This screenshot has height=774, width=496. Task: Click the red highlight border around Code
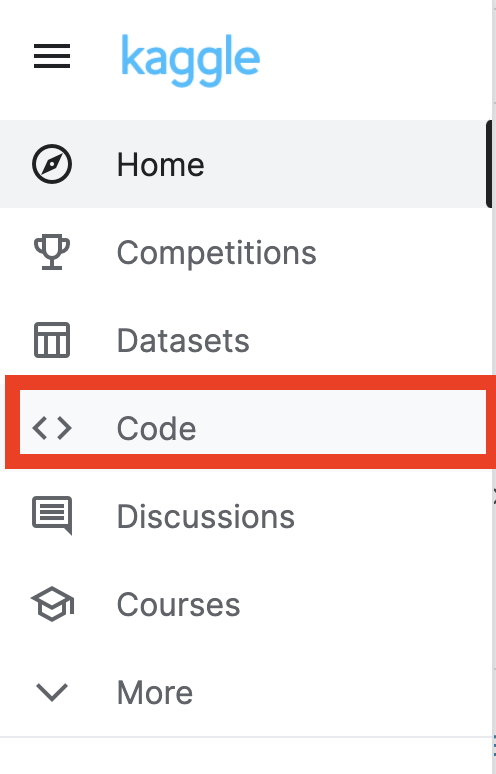pos(250,382)
